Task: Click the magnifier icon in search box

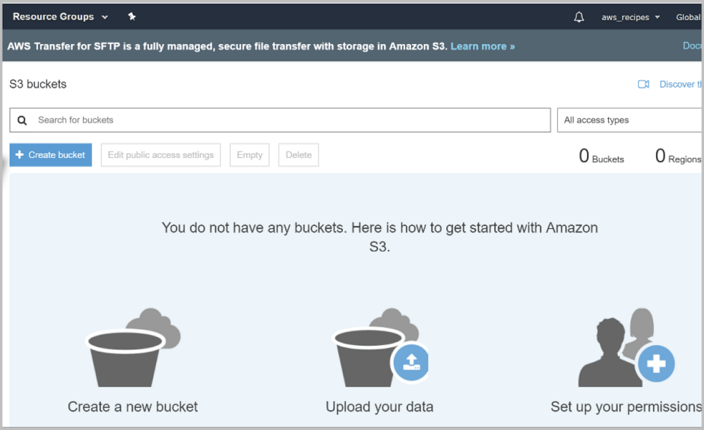Action: 23,120
